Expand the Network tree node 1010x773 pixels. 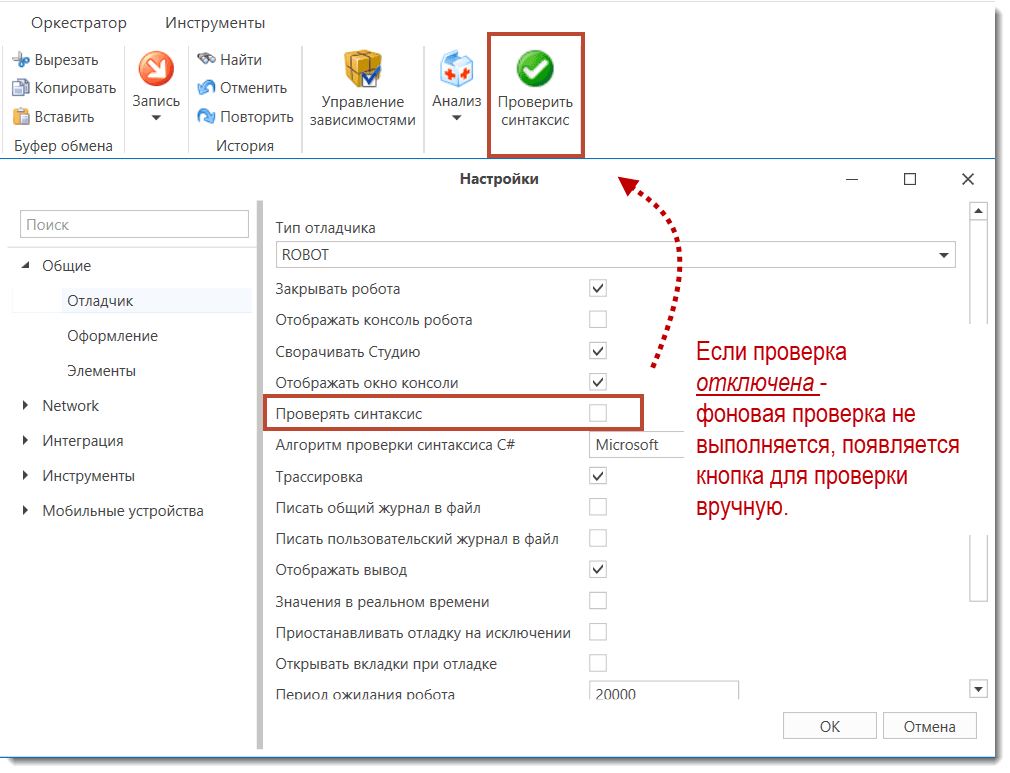click(x=26, y=406)
